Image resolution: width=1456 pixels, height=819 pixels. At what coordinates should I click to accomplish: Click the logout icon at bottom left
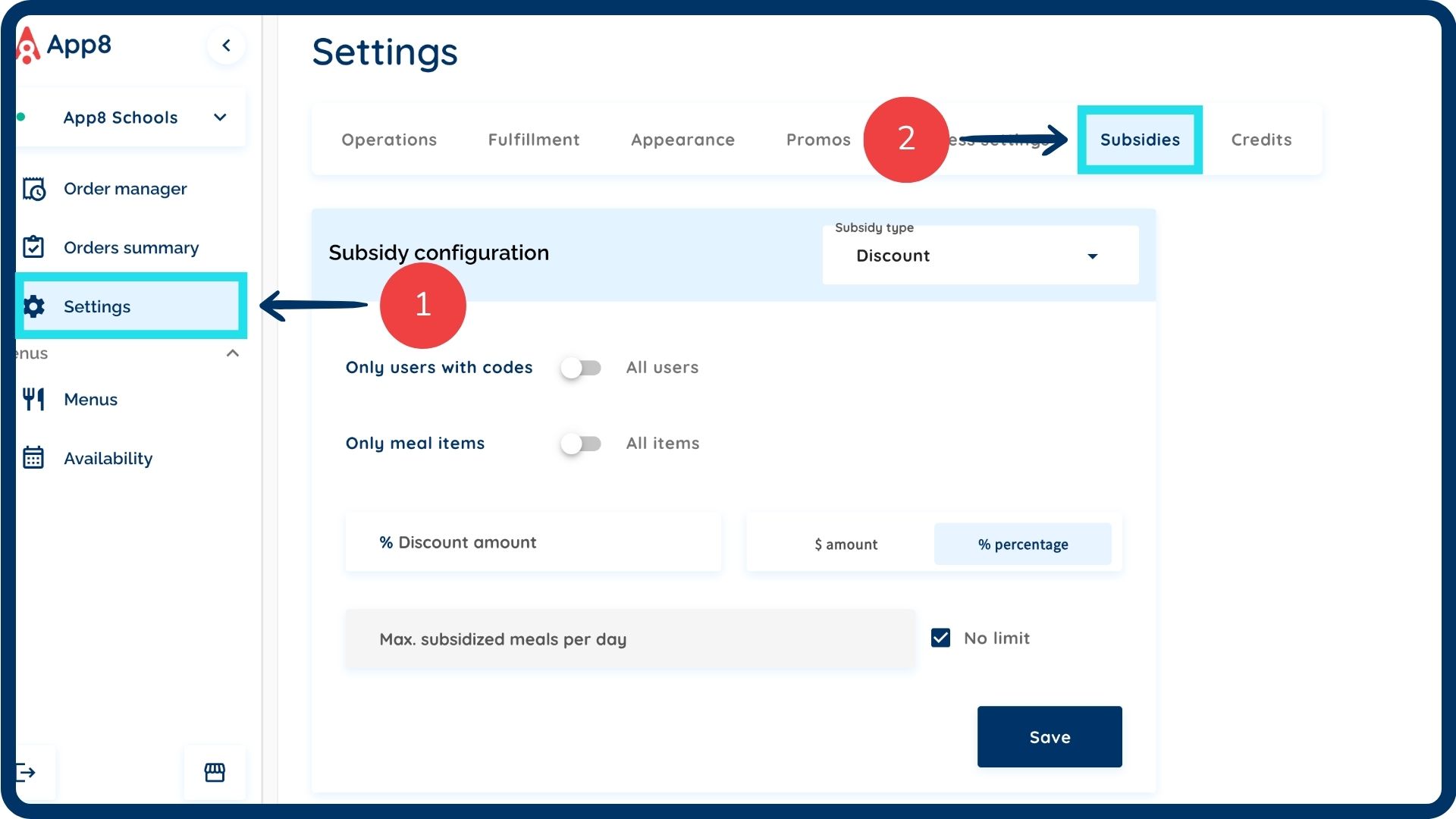tap(27, 773)
